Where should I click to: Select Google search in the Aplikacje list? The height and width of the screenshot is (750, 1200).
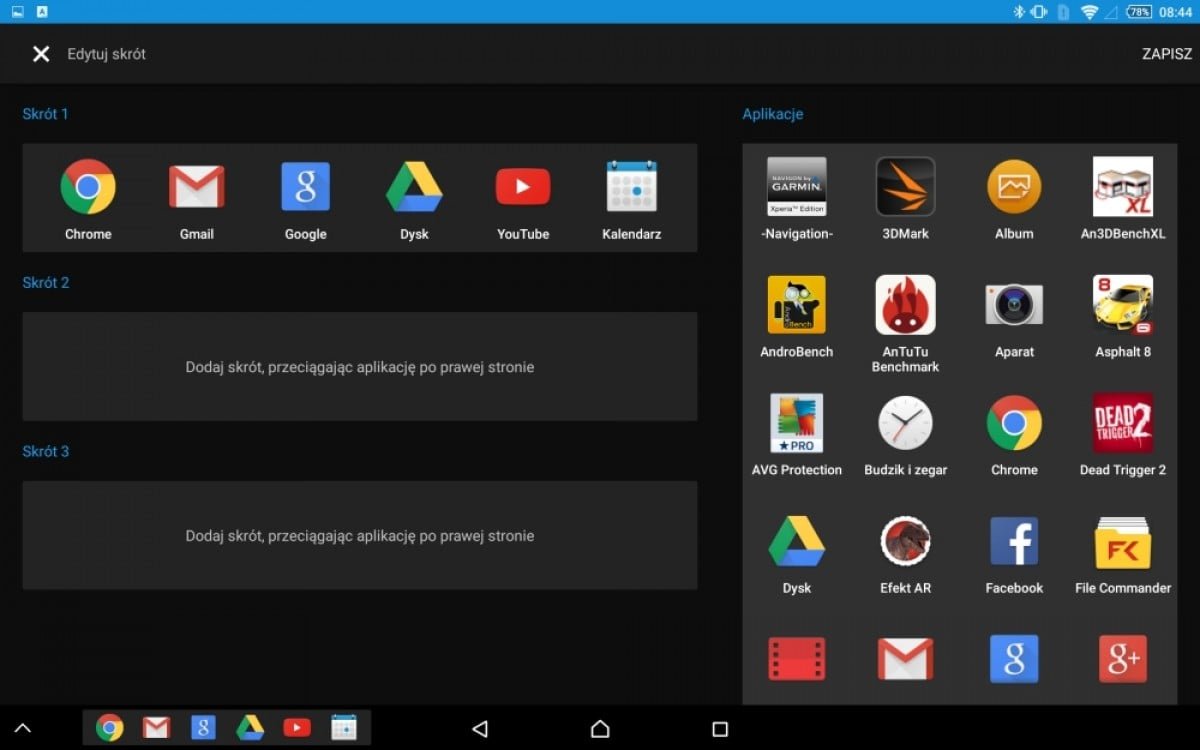(x=1014, y=659)
